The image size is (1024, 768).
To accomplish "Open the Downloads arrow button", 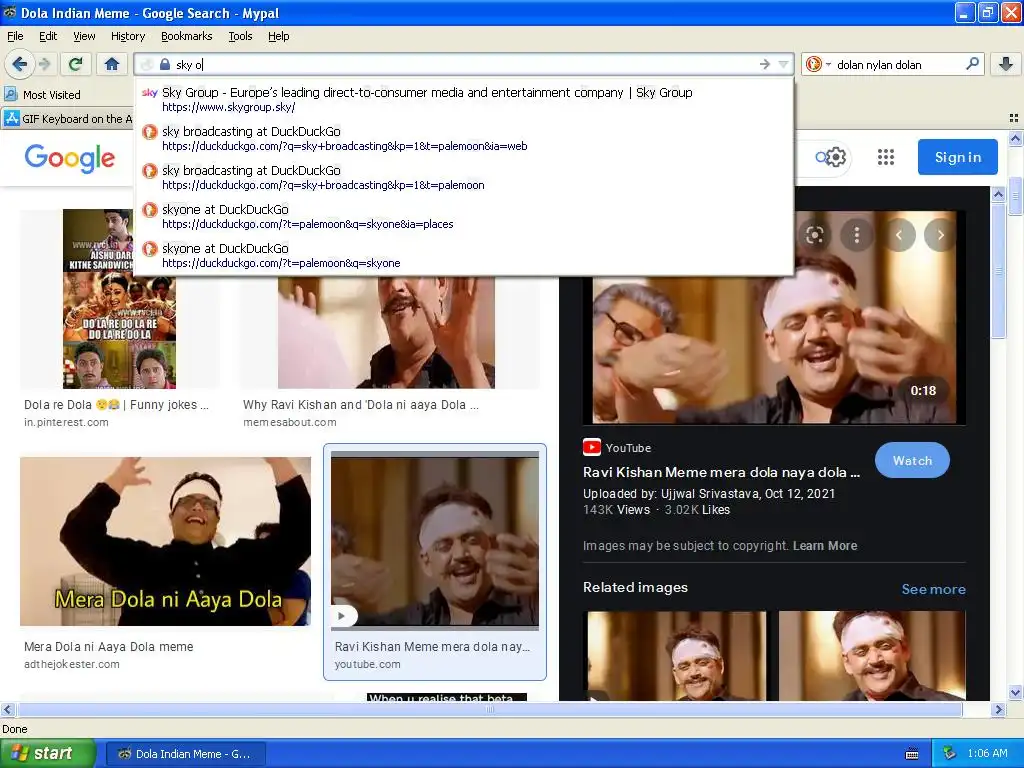I will point(1006,64).
